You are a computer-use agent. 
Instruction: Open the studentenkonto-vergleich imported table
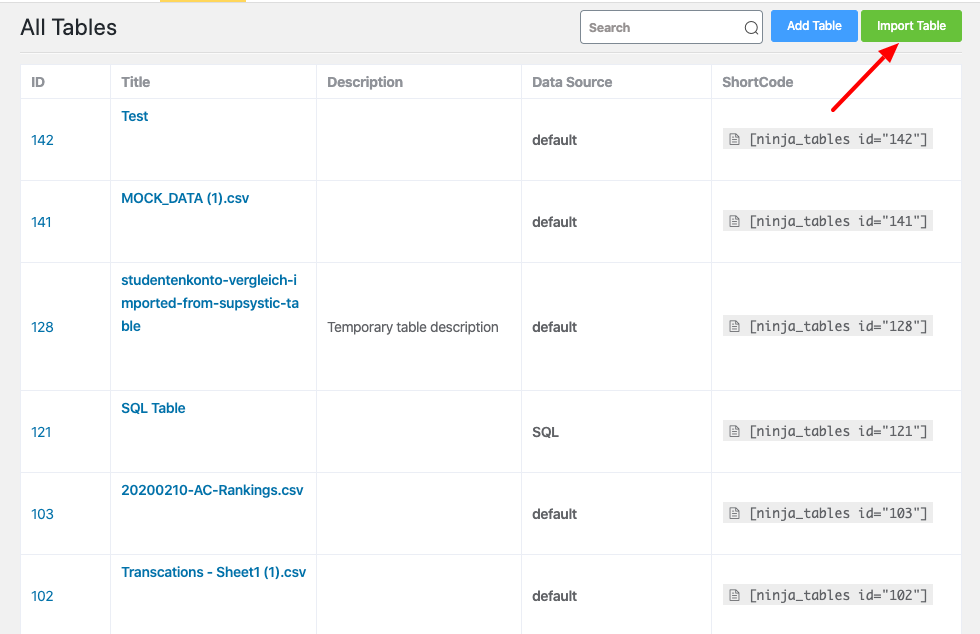coord(209,303)
